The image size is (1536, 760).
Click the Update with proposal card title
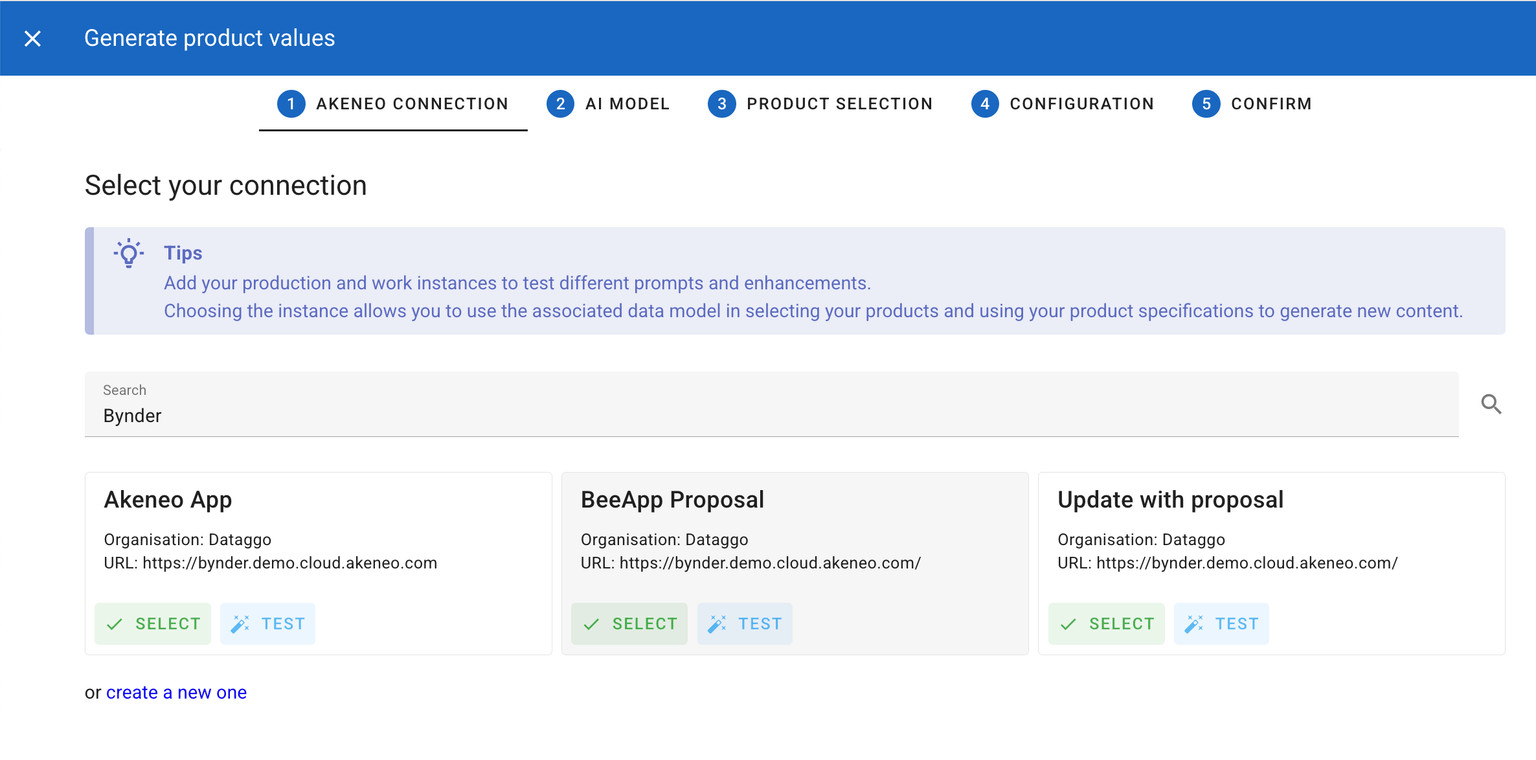[x=1170, y=500]
